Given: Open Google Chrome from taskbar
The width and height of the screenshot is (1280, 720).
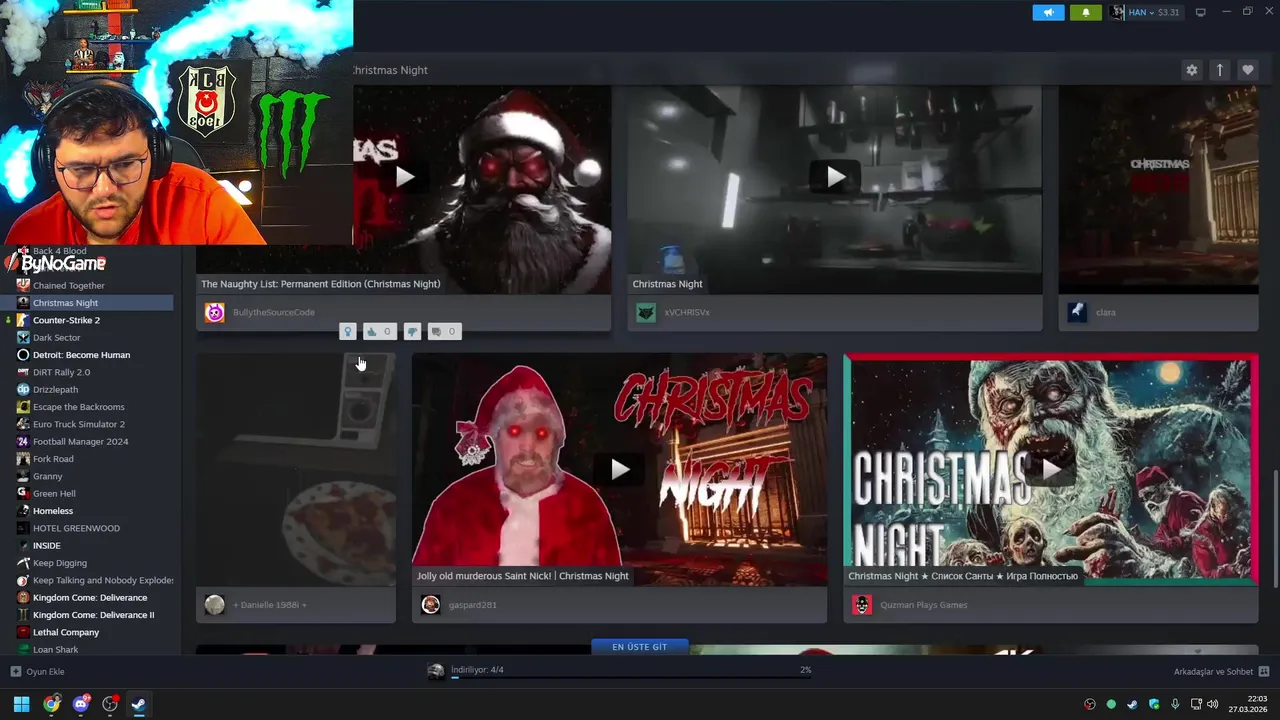Looking at the screenshot, I should (x=51, y=704).
